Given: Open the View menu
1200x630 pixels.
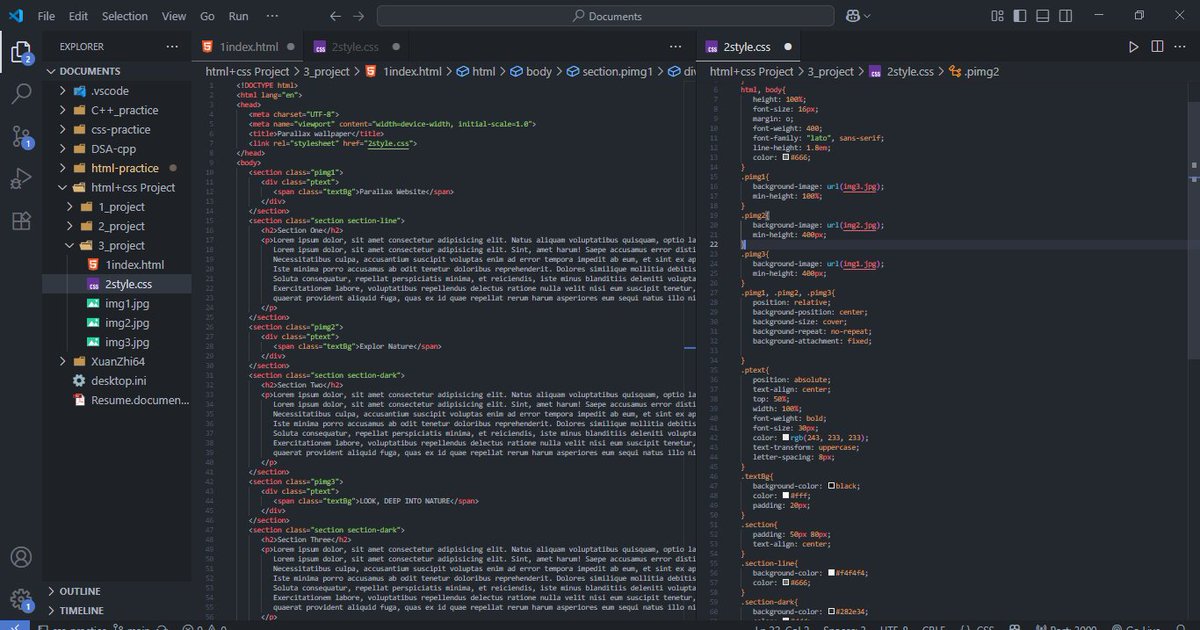Looking at the screenshot, I should [174, 16].
